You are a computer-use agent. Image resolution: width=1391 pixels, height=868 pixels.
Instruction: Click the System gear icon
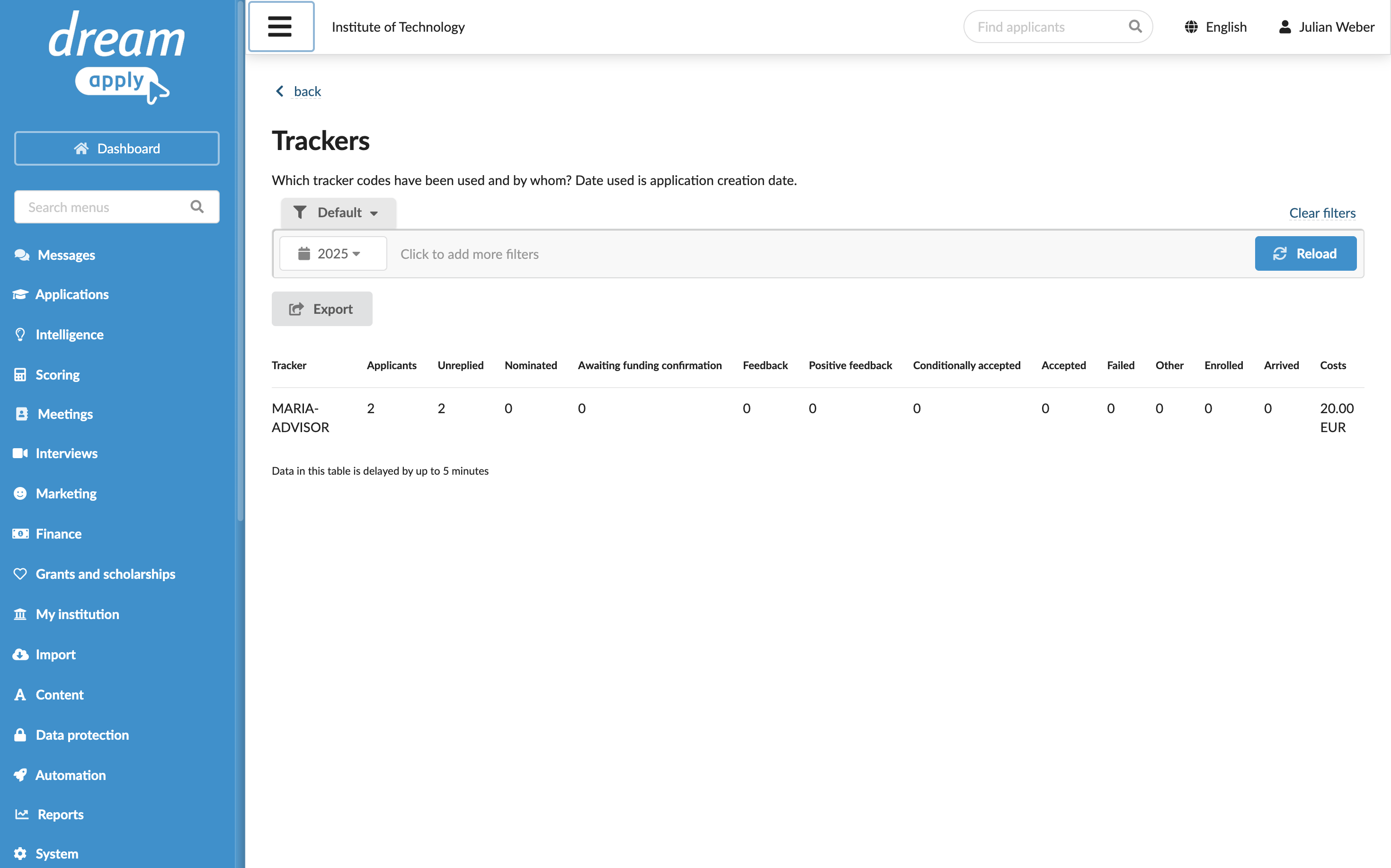(x=20, y=854)
